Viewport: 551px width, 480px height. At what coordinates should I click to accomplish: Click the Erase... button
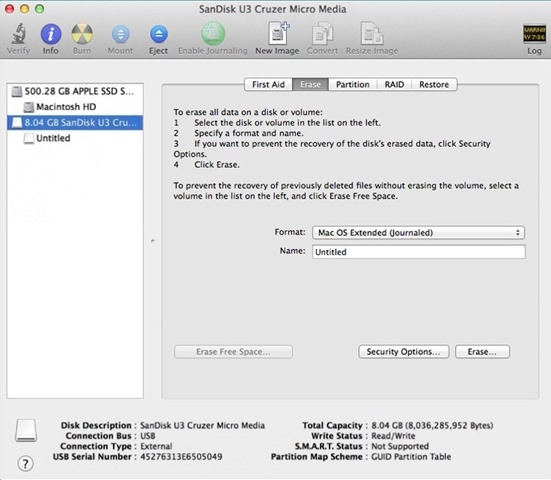(482, 352)
